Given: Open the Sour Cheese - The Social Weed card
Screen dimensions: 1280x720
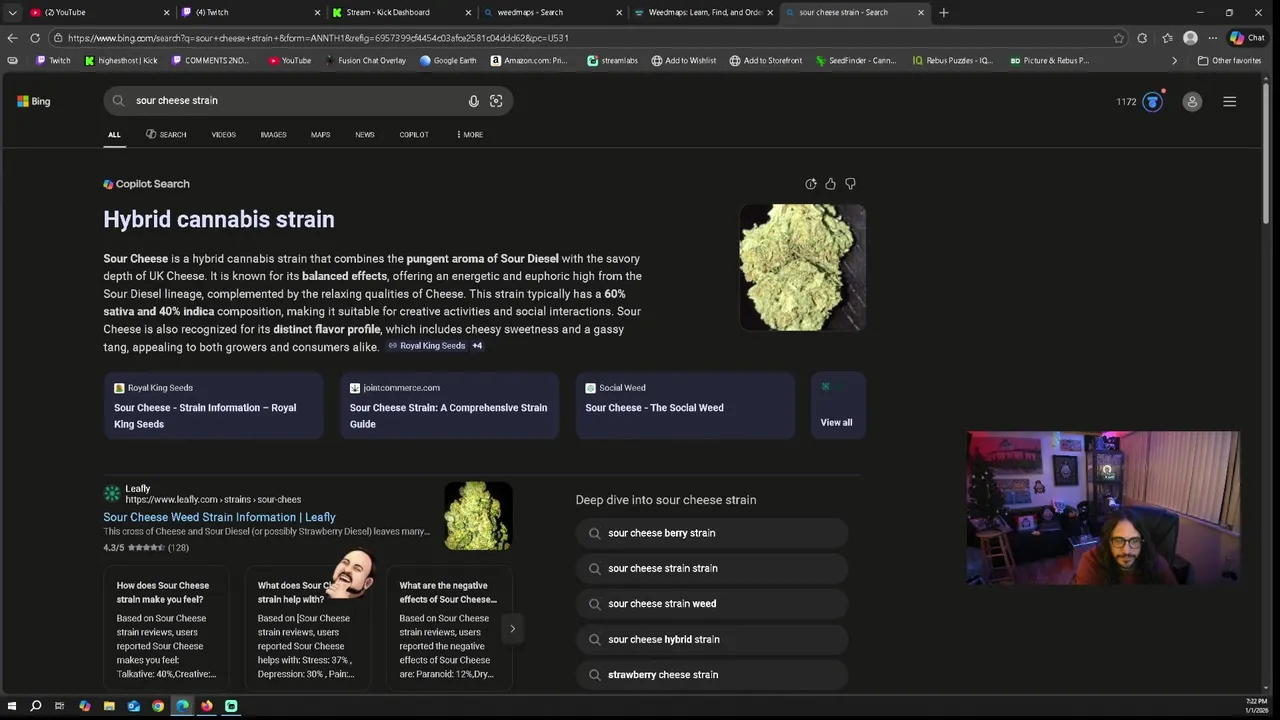Looking at the screenshot, I should click(685, 406).
